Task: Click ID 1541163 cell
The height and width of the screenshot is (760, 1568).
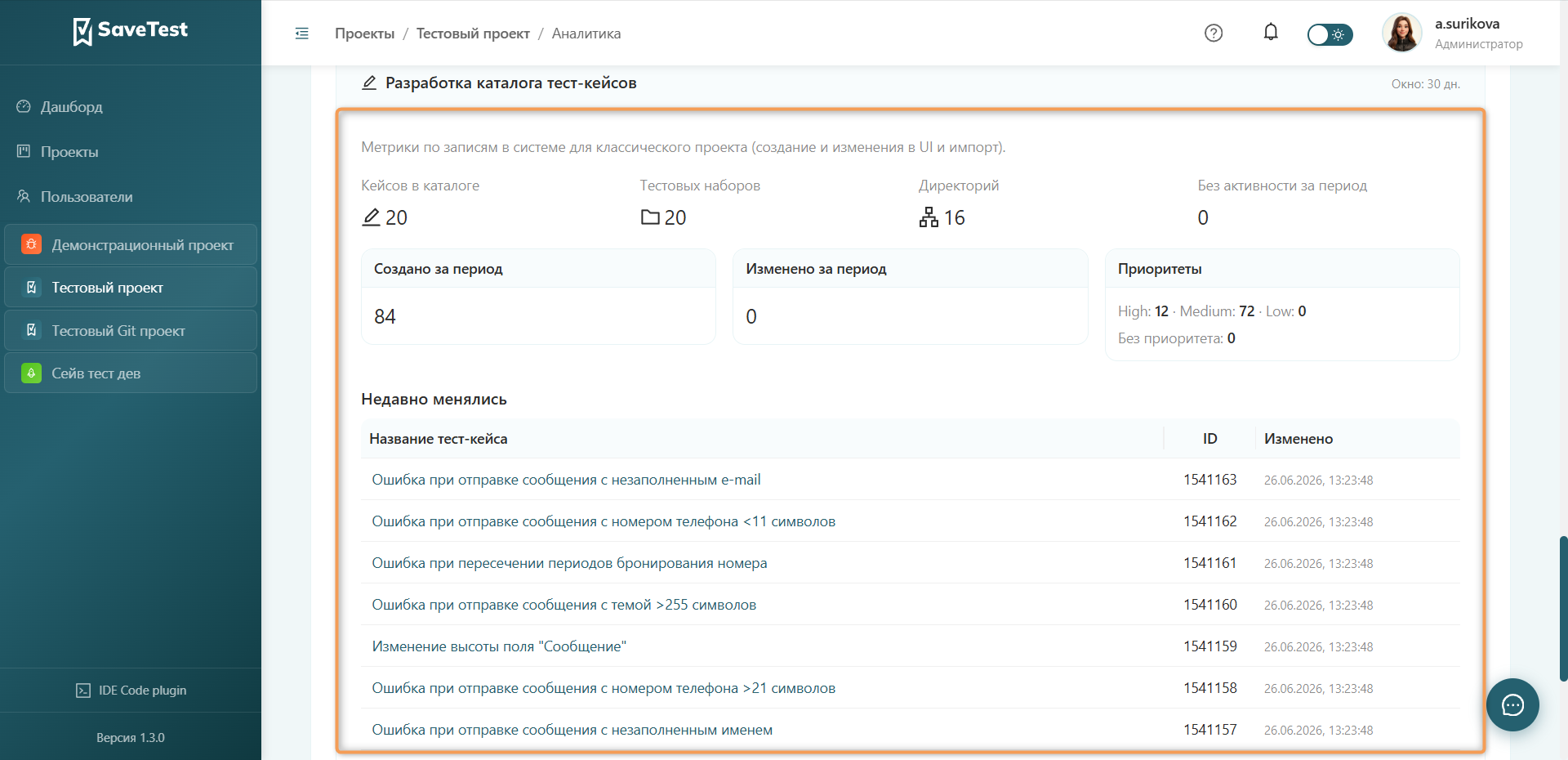Action: (x=1209, y=480)
